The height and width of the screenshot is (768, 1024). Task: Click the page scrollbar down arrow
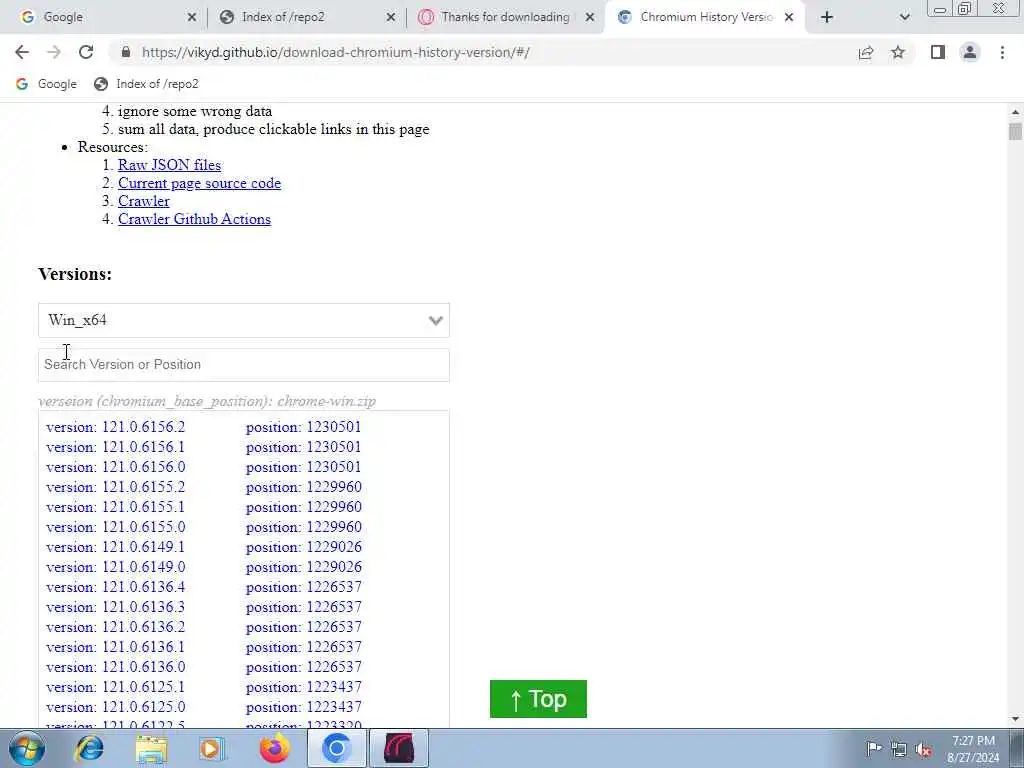(x=1015, y=719)
